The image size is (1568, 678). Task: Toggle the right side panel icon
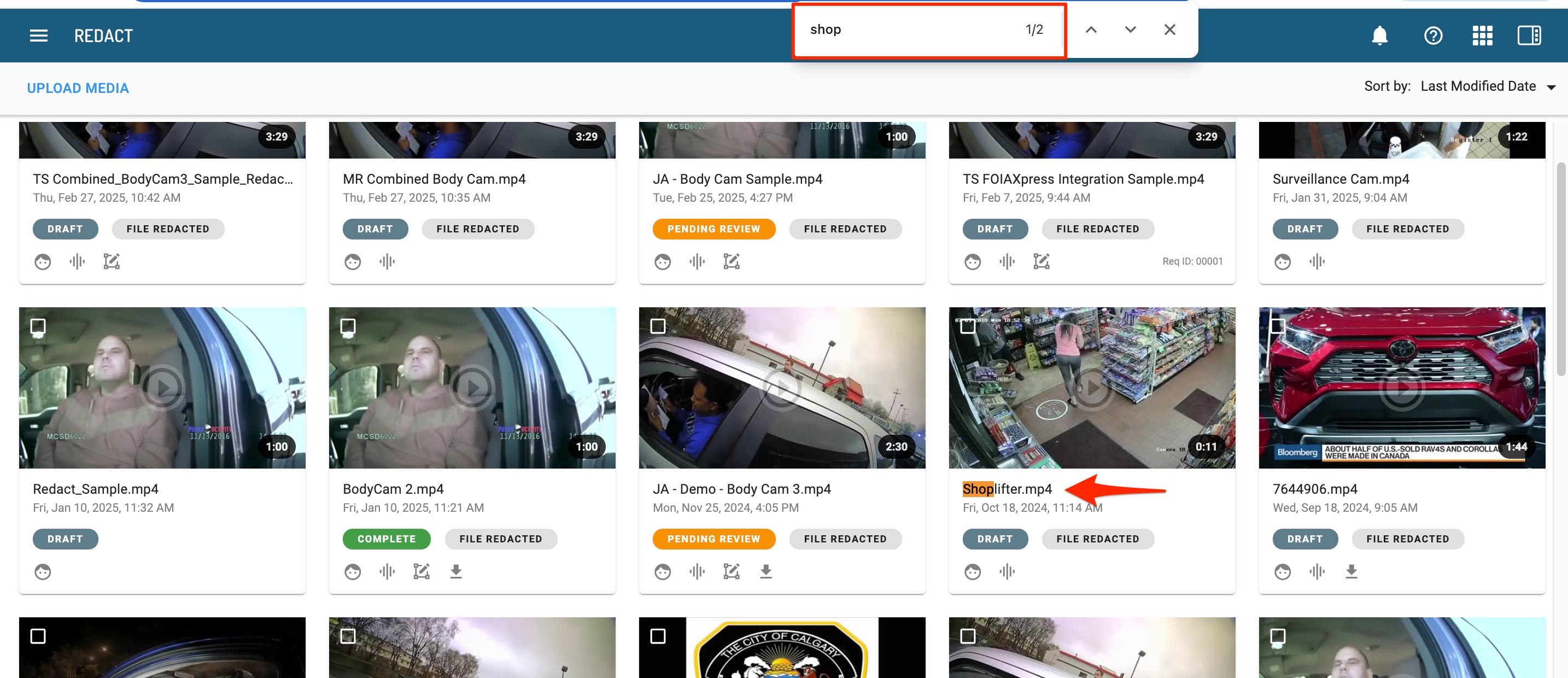(x=1529, y=36)
